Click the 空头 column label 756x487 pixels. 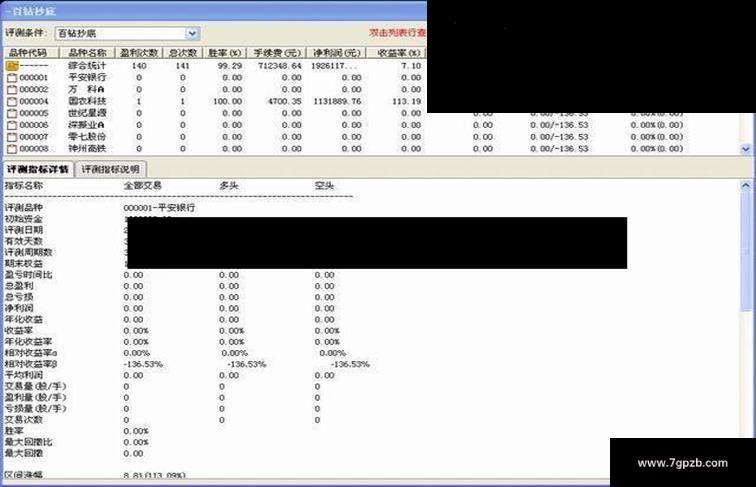click(x=324, y=186)
